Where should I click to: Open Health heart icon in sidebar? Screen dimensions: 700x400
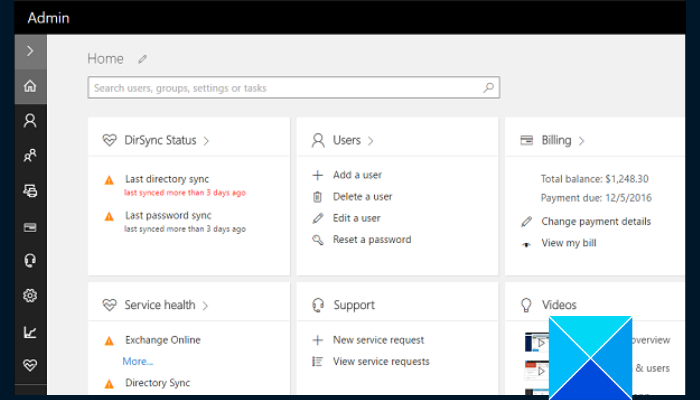pos(30,365)
